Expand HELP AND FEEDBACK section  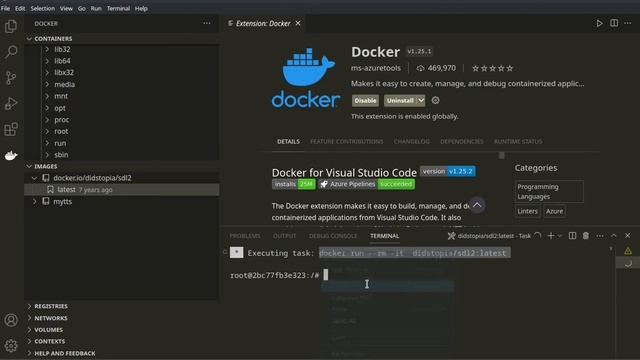(29, 353)
